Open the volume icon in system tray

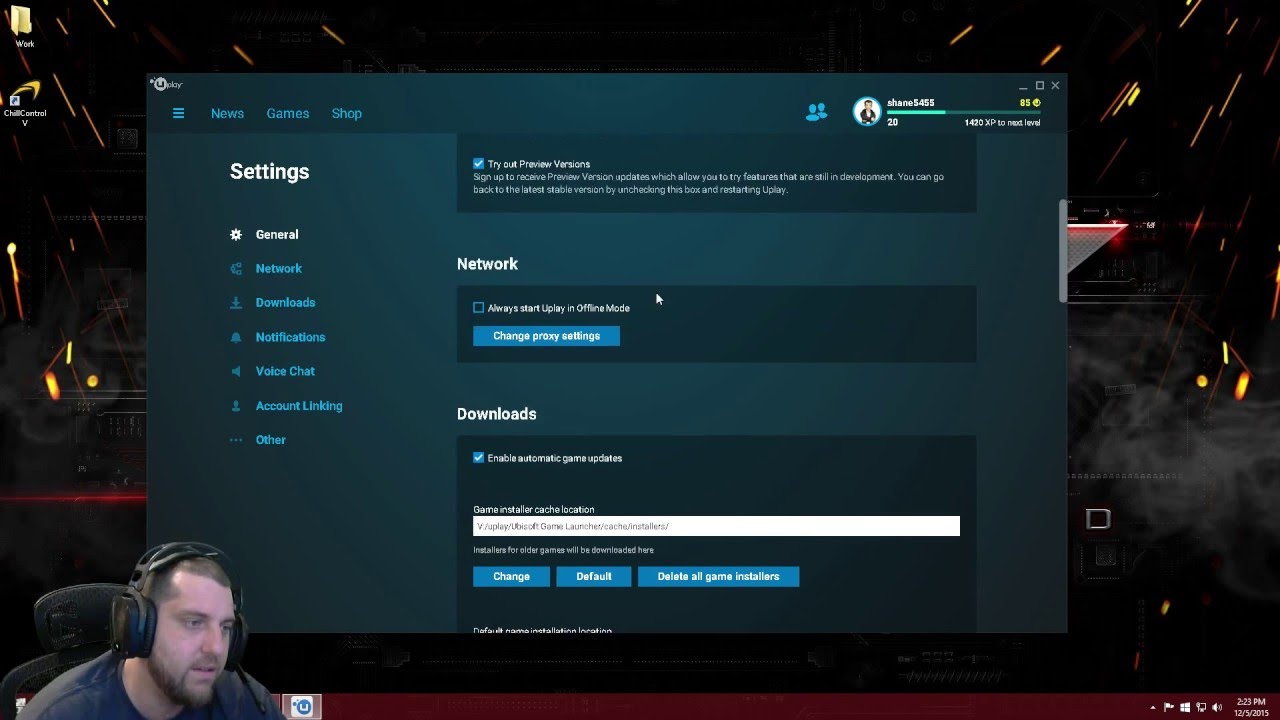1217,707
